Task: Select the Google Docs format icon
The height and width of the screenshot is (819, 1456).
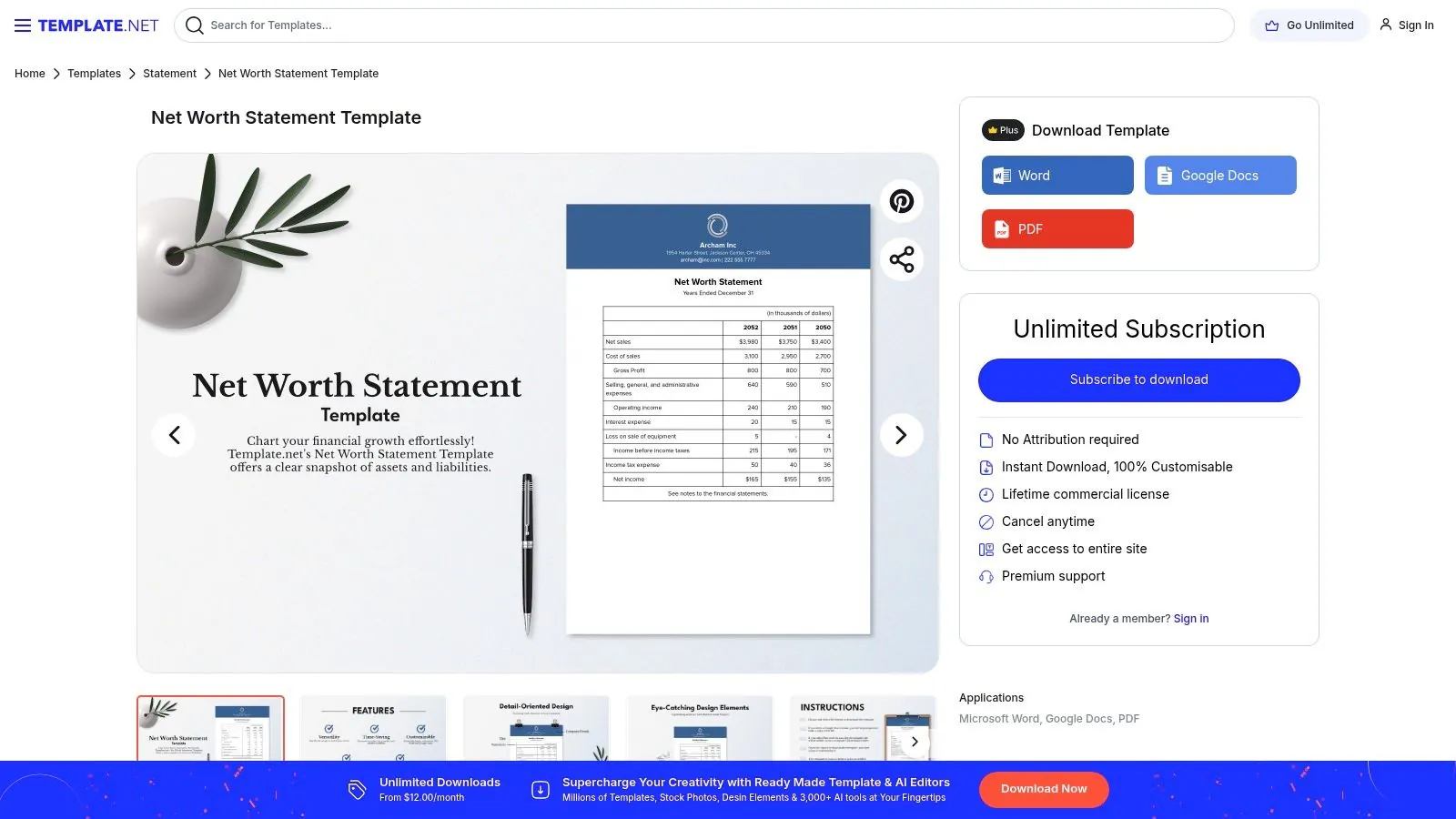Action: coord(1163,175)
